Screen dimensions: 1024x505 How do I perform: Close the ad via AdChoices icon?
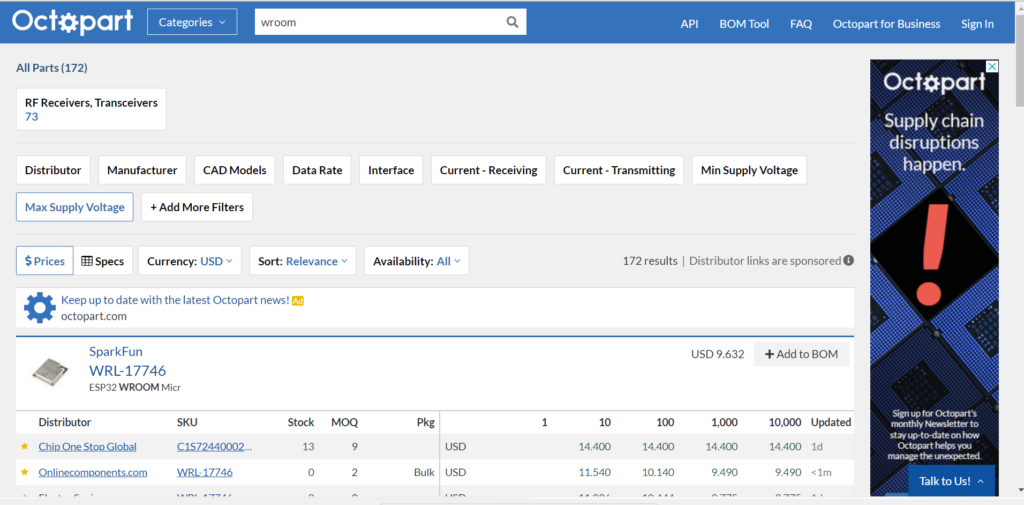(x=992, y=66)
